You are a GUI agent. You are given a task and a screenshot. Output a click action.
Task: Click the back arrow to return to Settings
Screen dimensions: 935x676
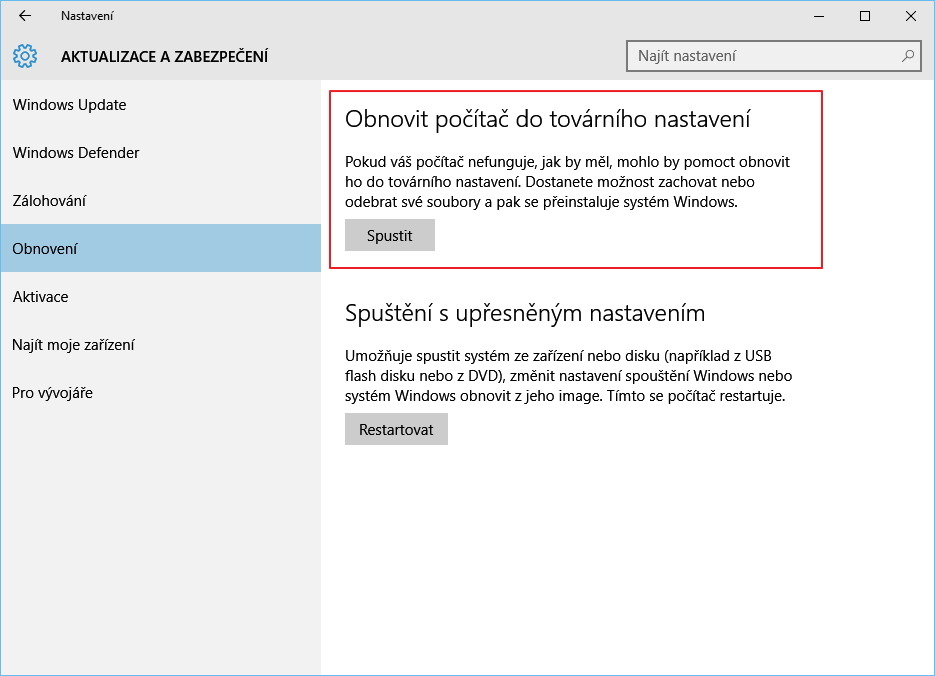click(24, 16)
